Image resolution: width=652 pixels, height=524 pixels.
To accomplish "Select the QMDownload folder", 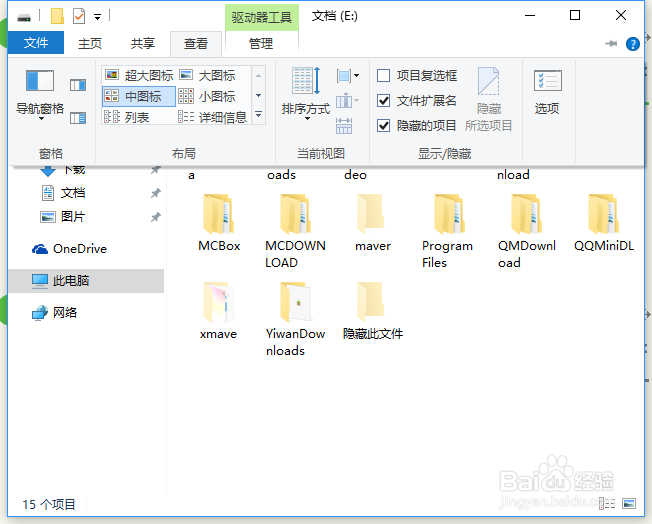I will pos(526,231).
